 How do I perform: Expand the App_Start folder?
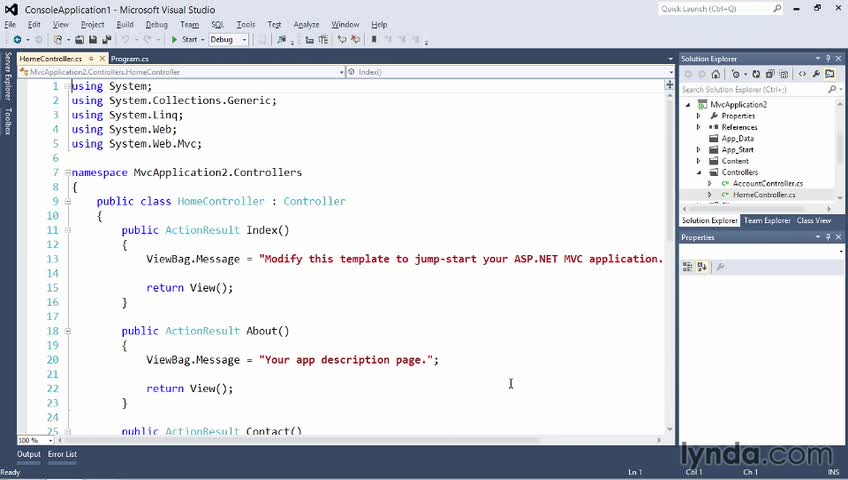click(x=698, y=150)
